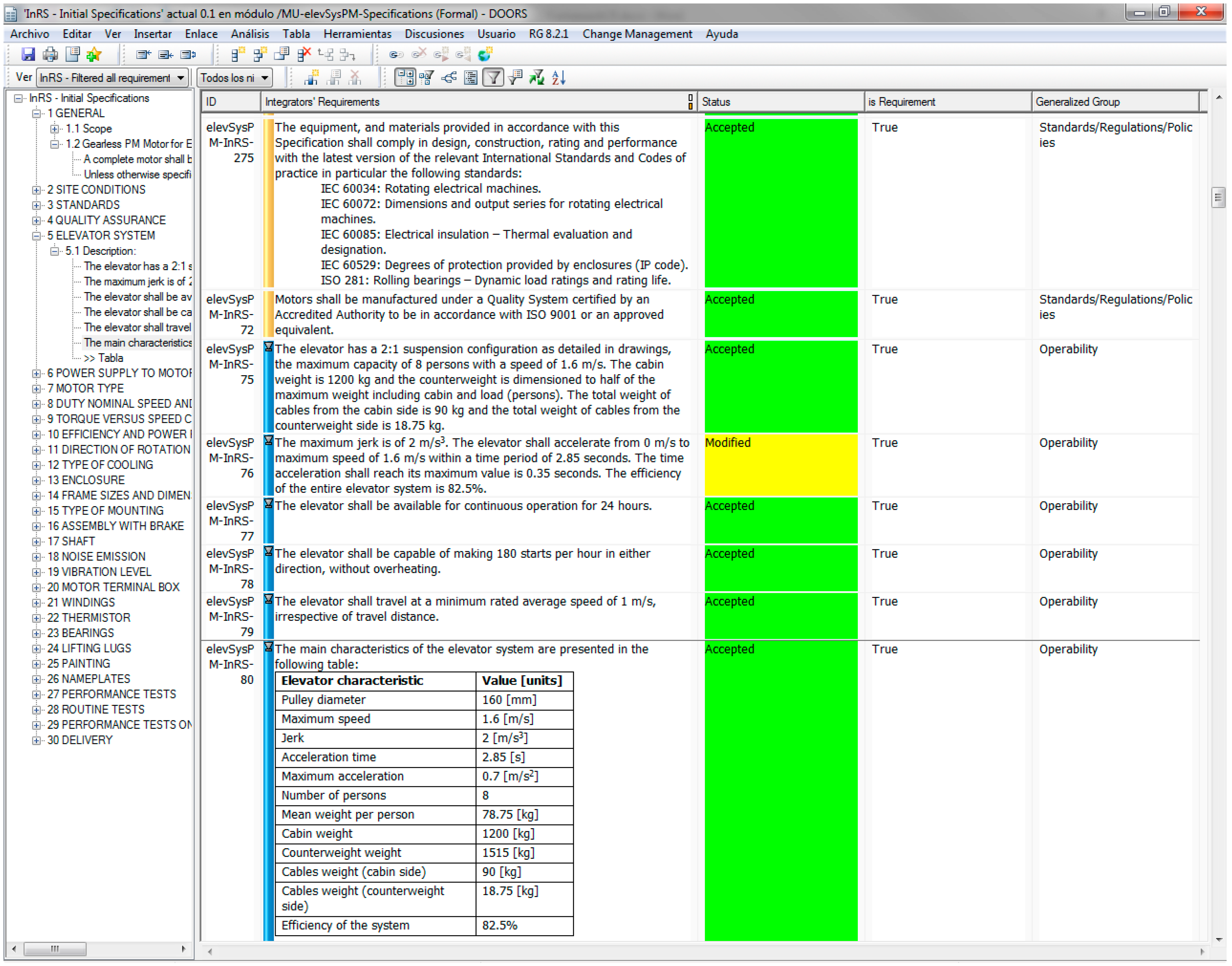This screenshot has width=1232, height=966.
Task: Click the insert object icon
Action: click(238, 54)
